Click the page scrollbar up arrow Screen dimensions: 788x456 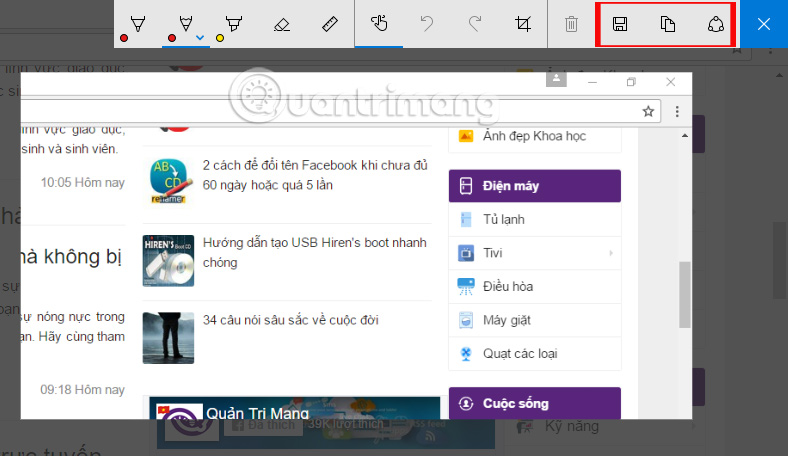pyautogui.click(x=684, y=136)
